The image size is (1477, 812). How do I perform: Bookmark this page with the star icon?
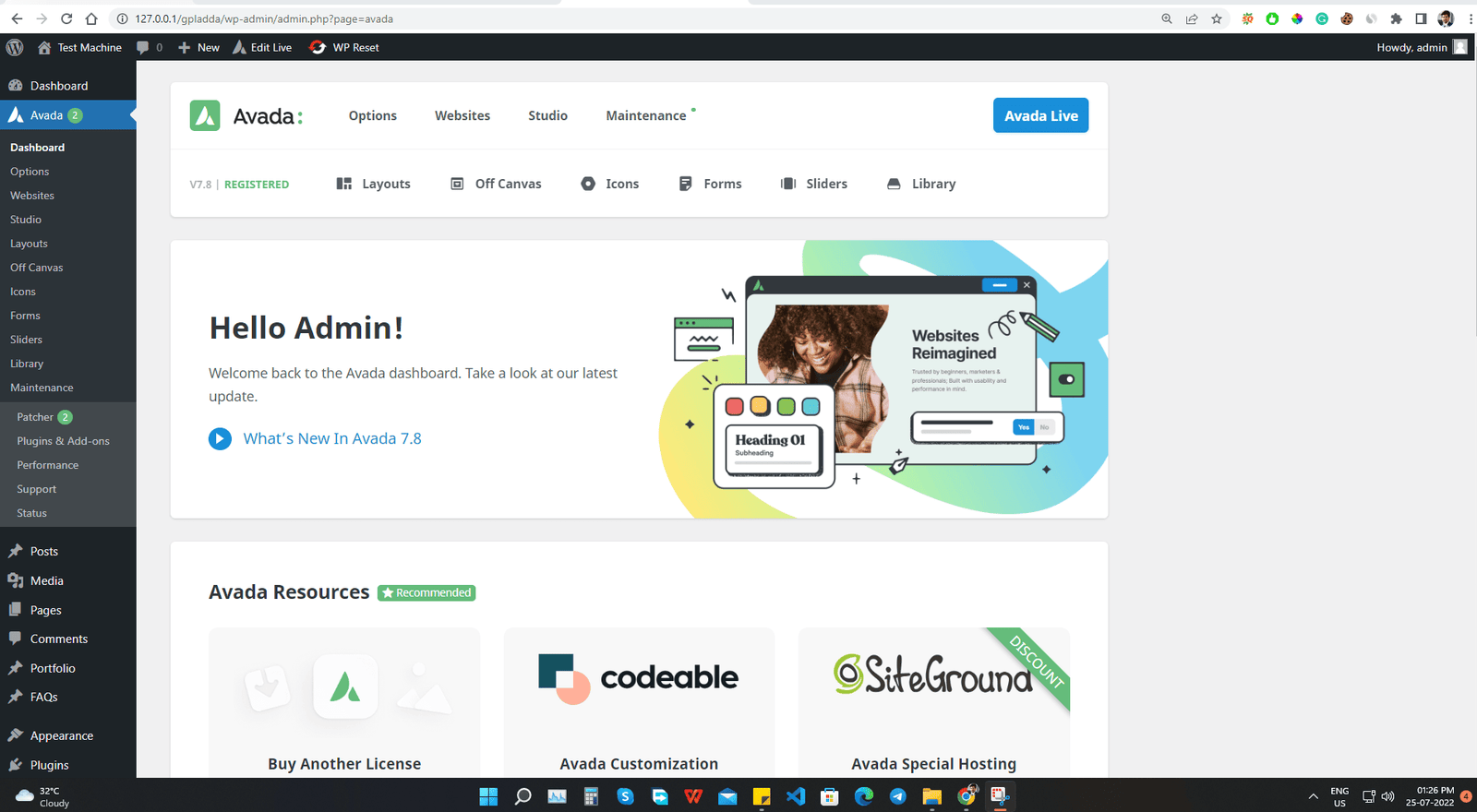point(1217,18)
